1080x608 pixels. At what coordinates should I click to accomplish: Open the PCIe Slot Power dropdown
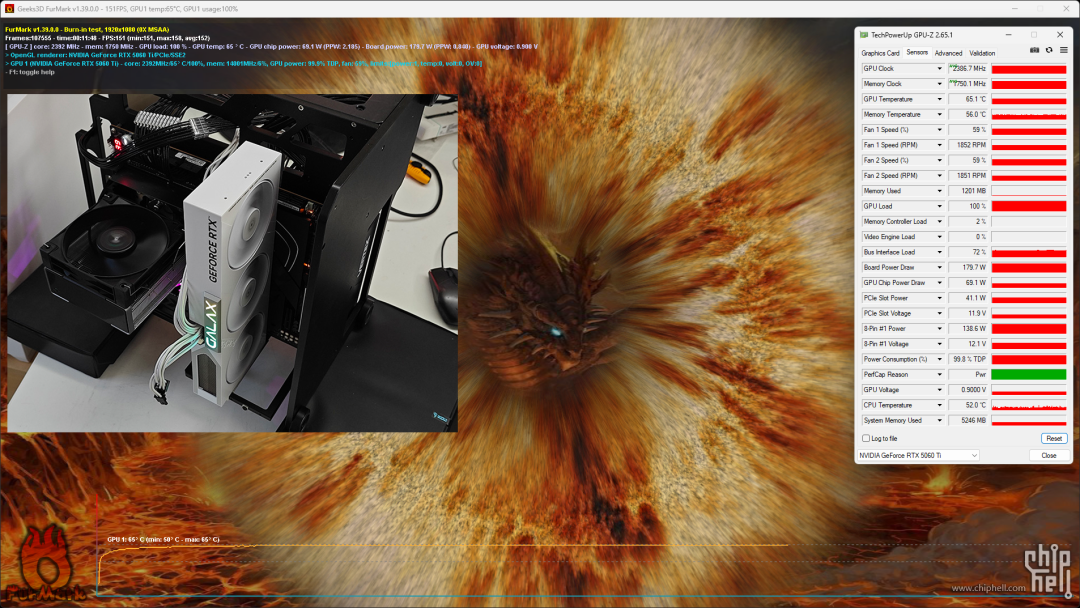click(939, 298)
